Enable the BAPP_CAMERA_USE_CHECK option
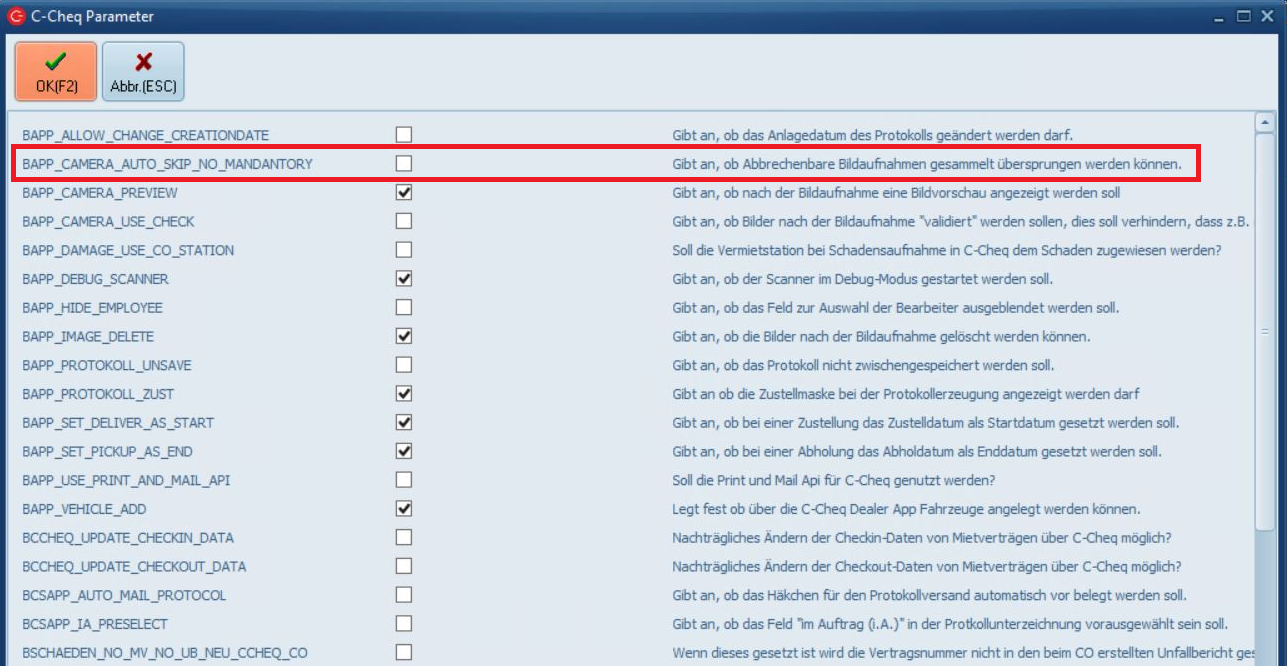This screenshot has height=668, width=1287. pos(404,221)
